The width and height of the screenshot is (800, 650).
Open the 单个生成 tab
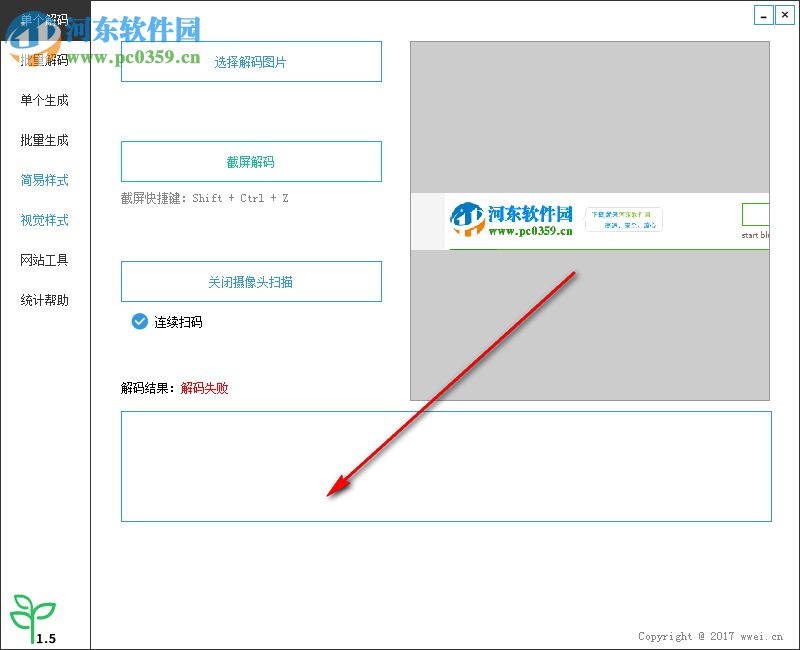[x=43, y=100]
